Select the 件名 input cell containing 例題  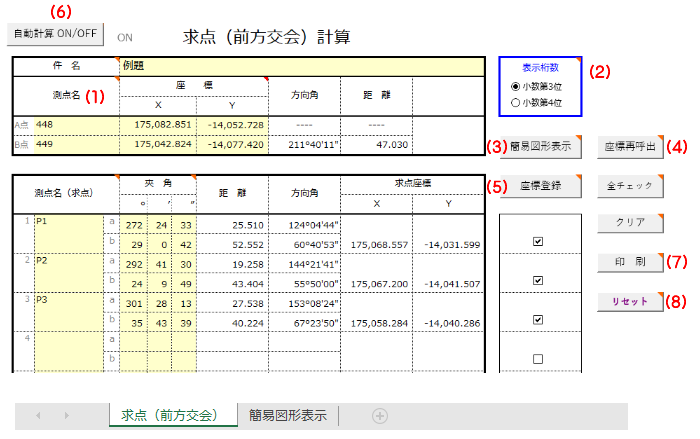pyautogui.click(x=302, y=66)
